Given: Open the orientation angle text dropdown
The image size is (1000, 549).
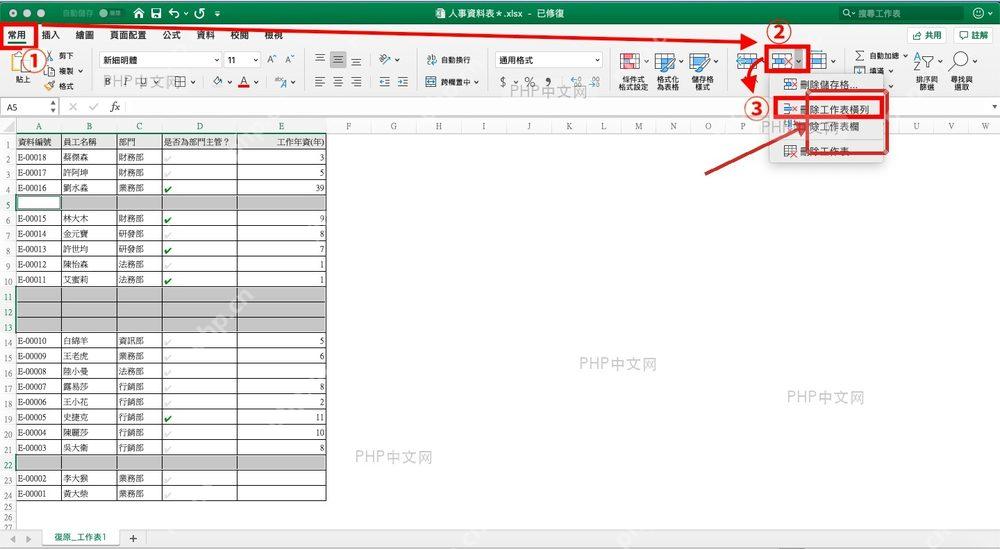Looking at the screenshot, I should pyautogui.click(x=388, y=60).
